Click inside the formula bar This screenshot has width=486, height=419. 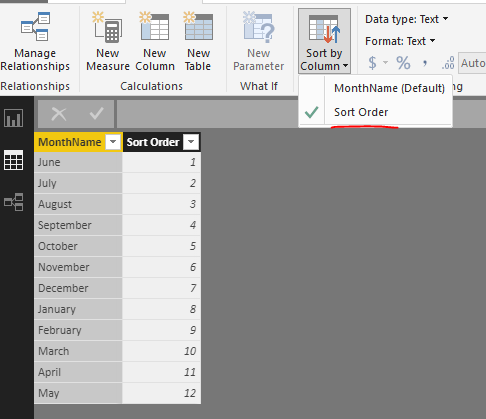click(207, 114)
